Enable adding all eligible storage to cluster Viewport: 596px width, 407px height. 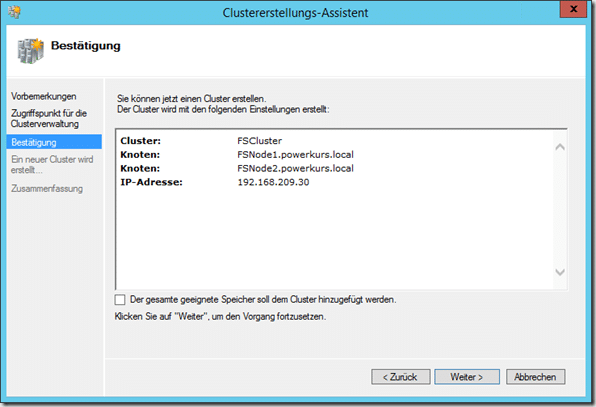[x=120, y=299]
